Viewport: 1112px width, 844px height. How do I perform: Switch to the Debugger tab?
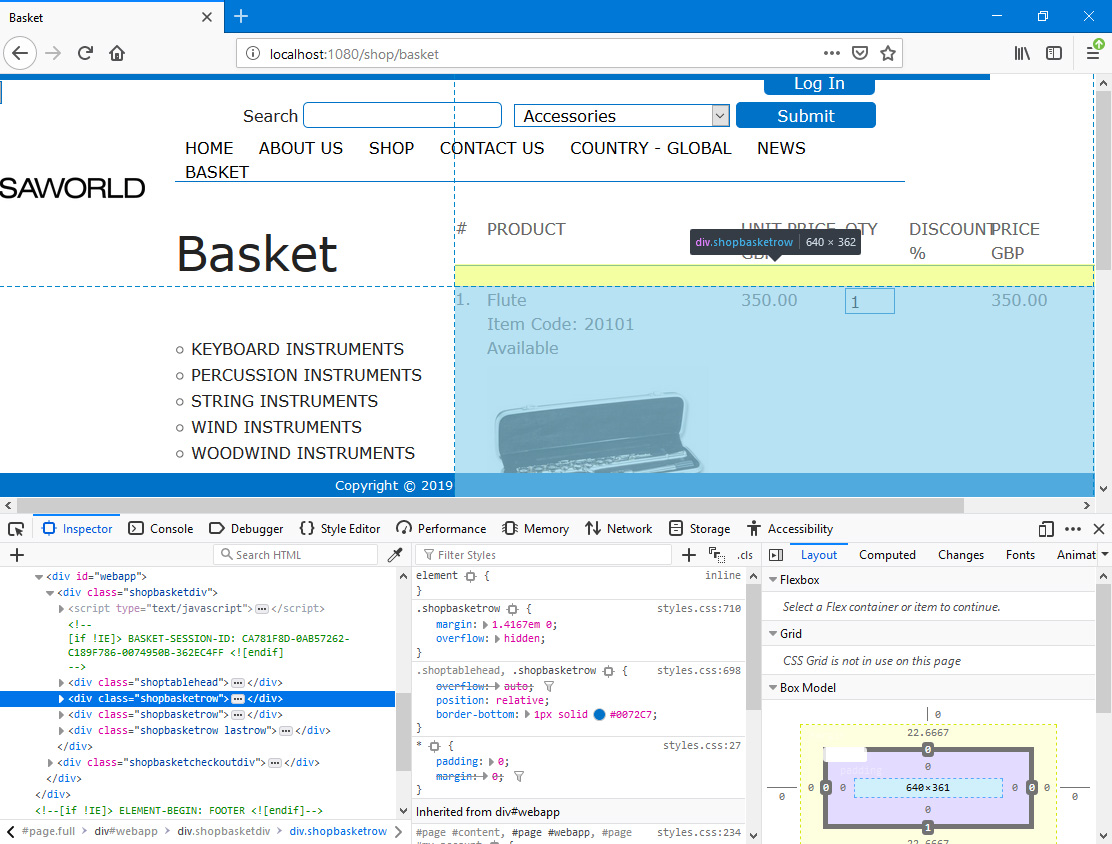[246, 529]
